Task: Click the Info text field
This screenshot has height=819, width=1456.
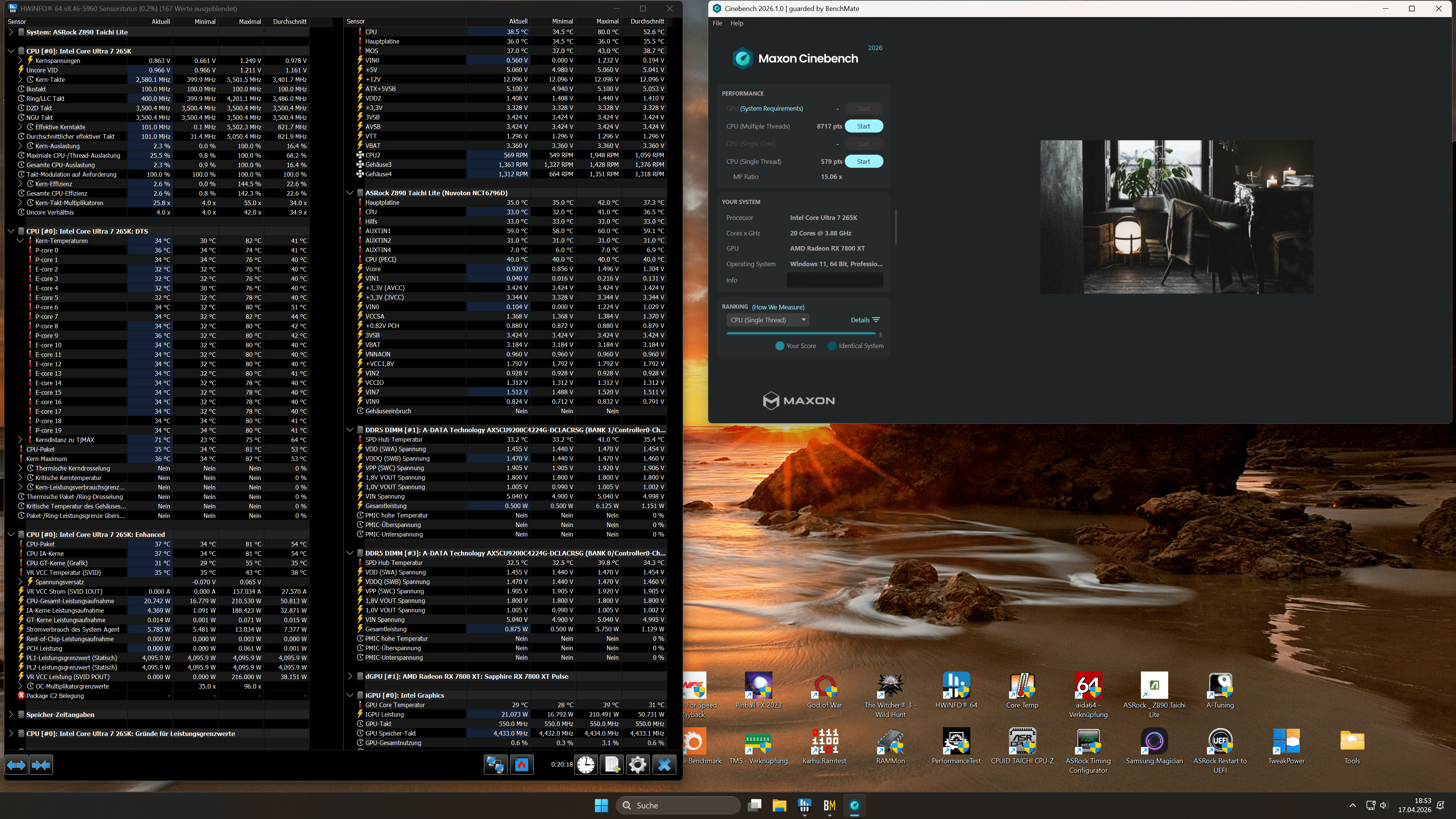Action: [x=834, y=280]
